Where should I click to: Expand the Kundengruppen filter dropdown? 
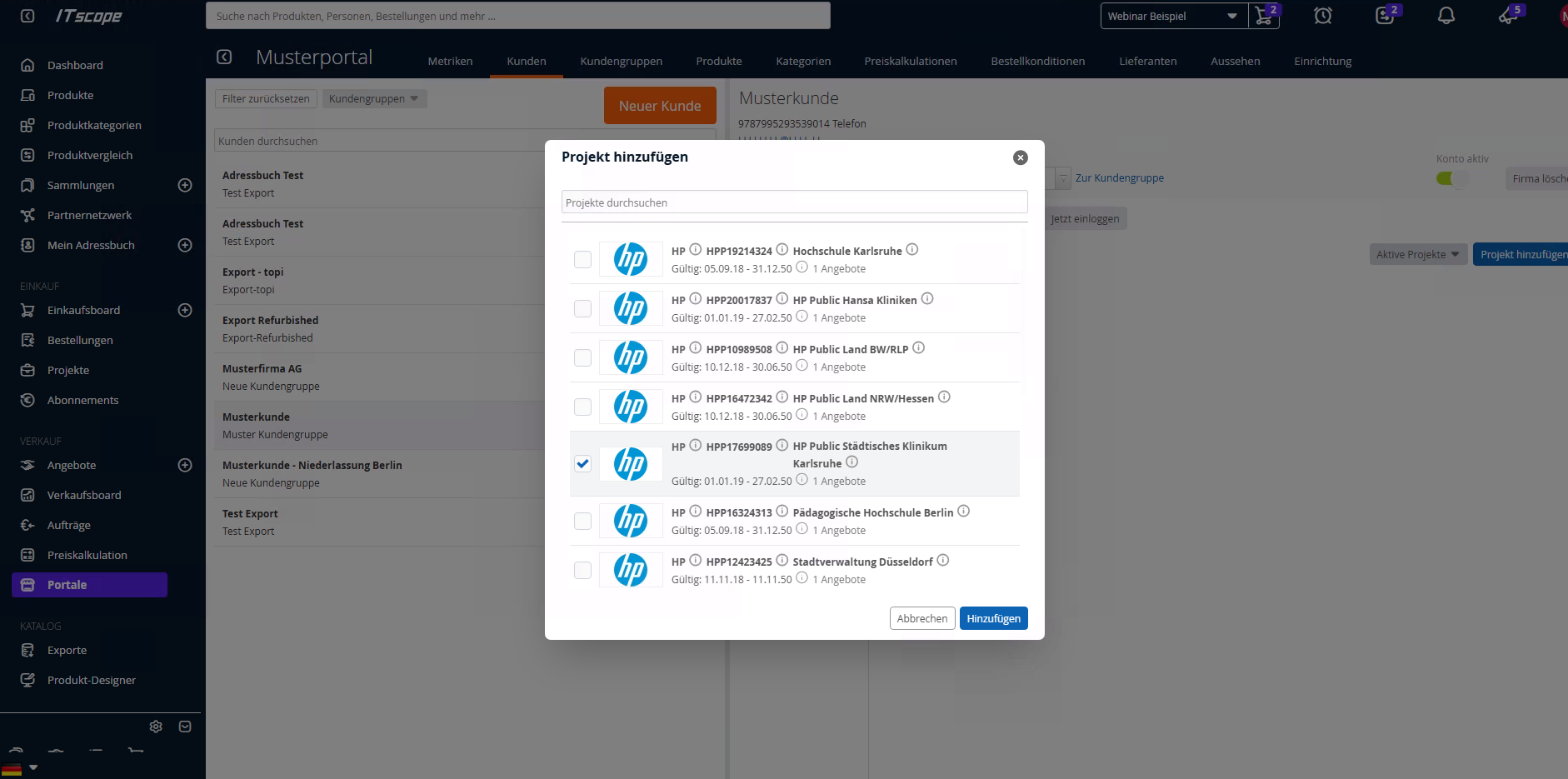tap(374, 98)
